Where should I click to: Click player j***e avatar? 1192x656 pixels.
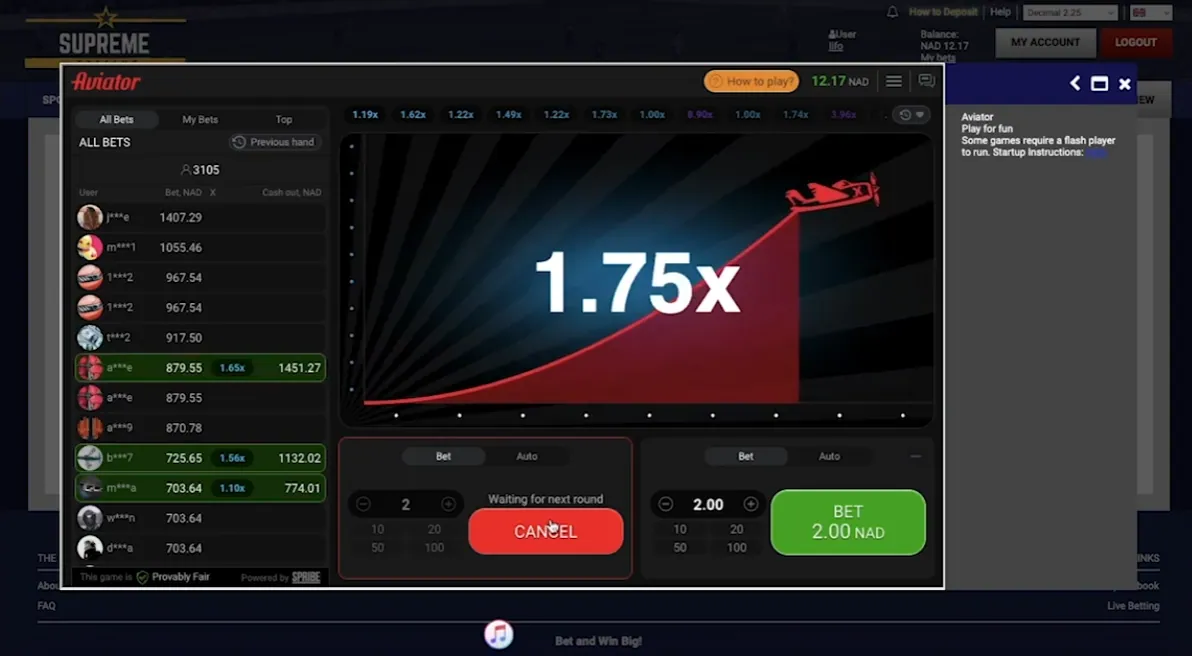(90, 217)
